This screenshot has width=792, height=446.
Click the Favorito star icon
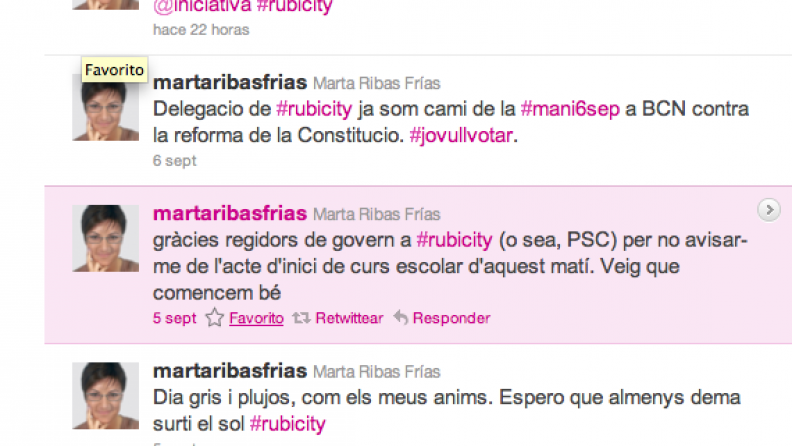[x=215, y=318]
